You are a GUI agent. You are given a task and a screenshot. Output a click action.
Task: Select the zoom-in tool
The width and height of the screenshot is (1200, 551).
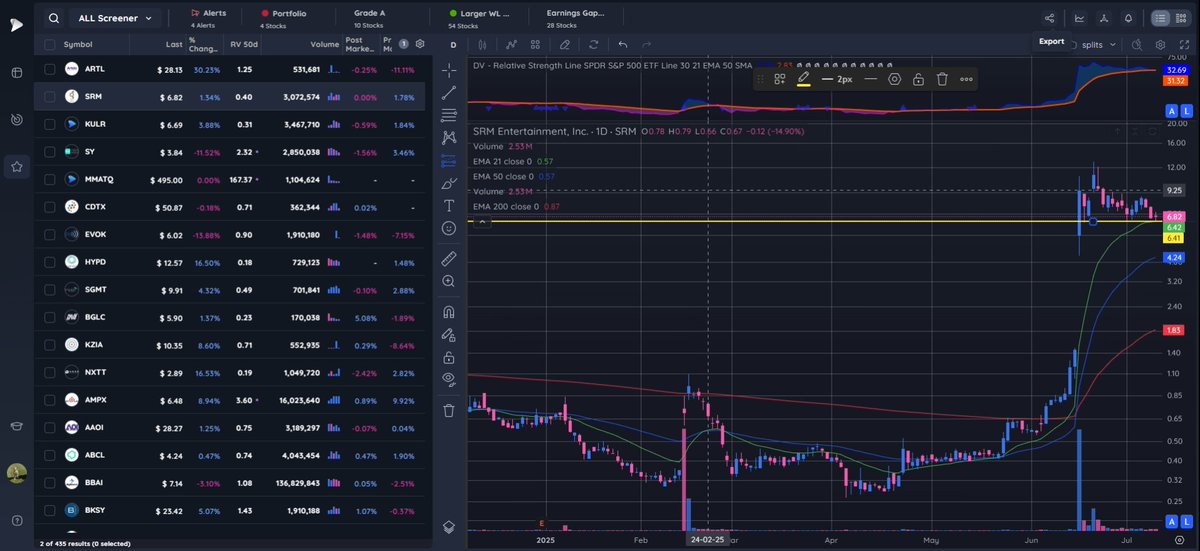449,282
